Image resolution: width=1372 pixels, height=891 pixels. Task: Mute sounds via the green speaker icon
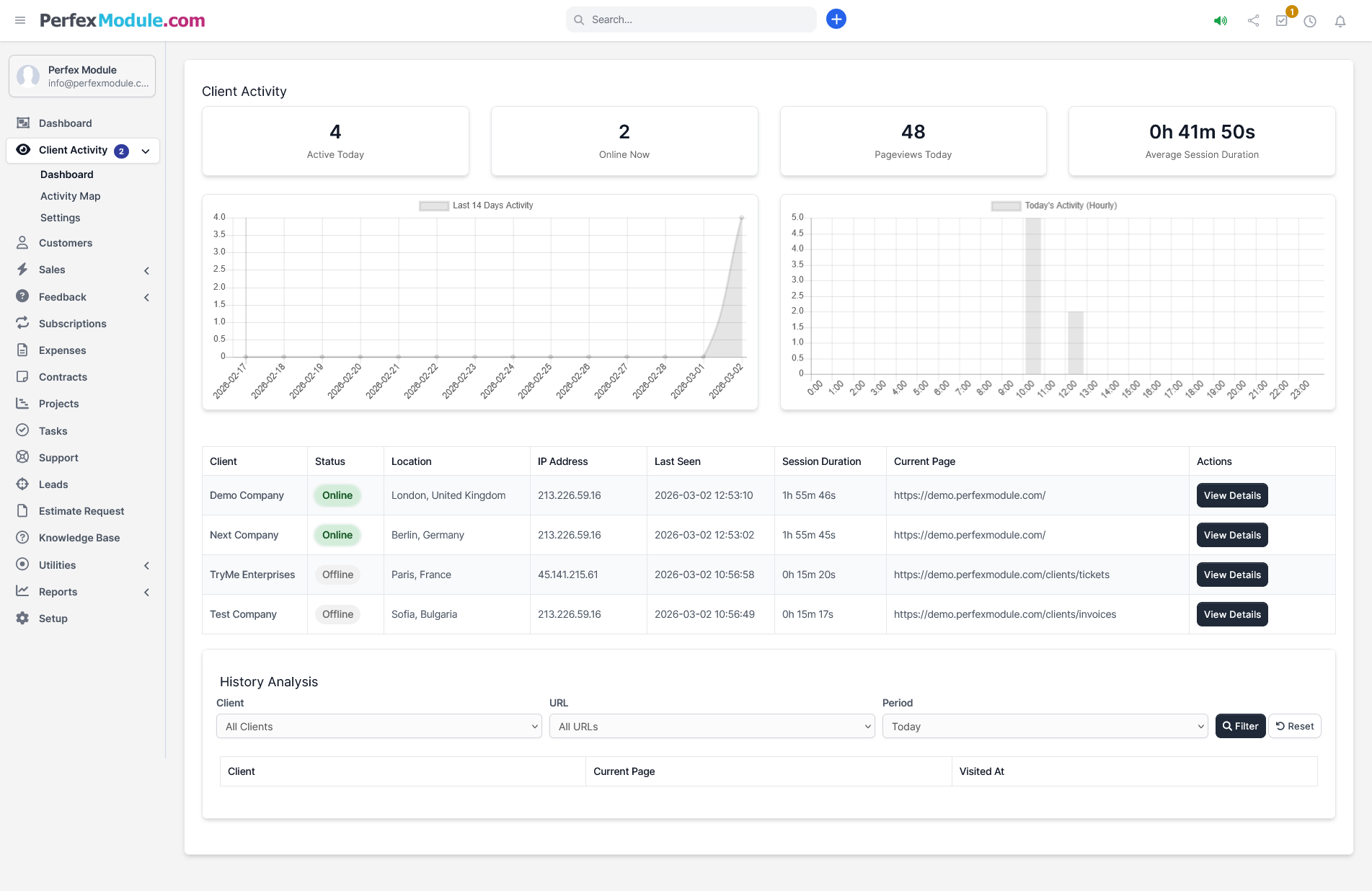coord(1221,21)
